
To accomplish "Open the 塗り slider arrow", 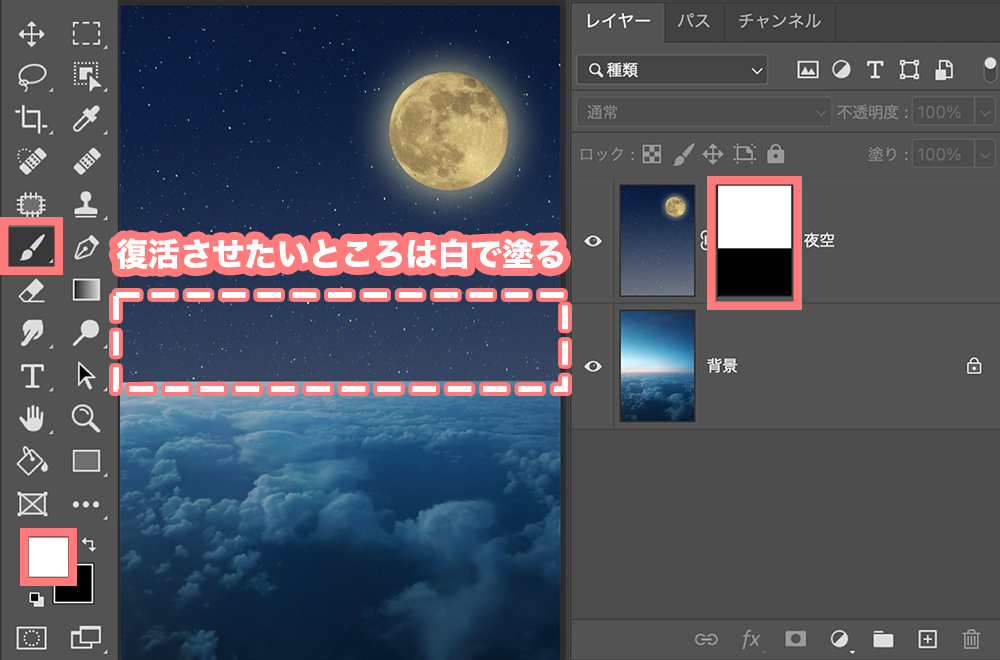I will 985,155.
